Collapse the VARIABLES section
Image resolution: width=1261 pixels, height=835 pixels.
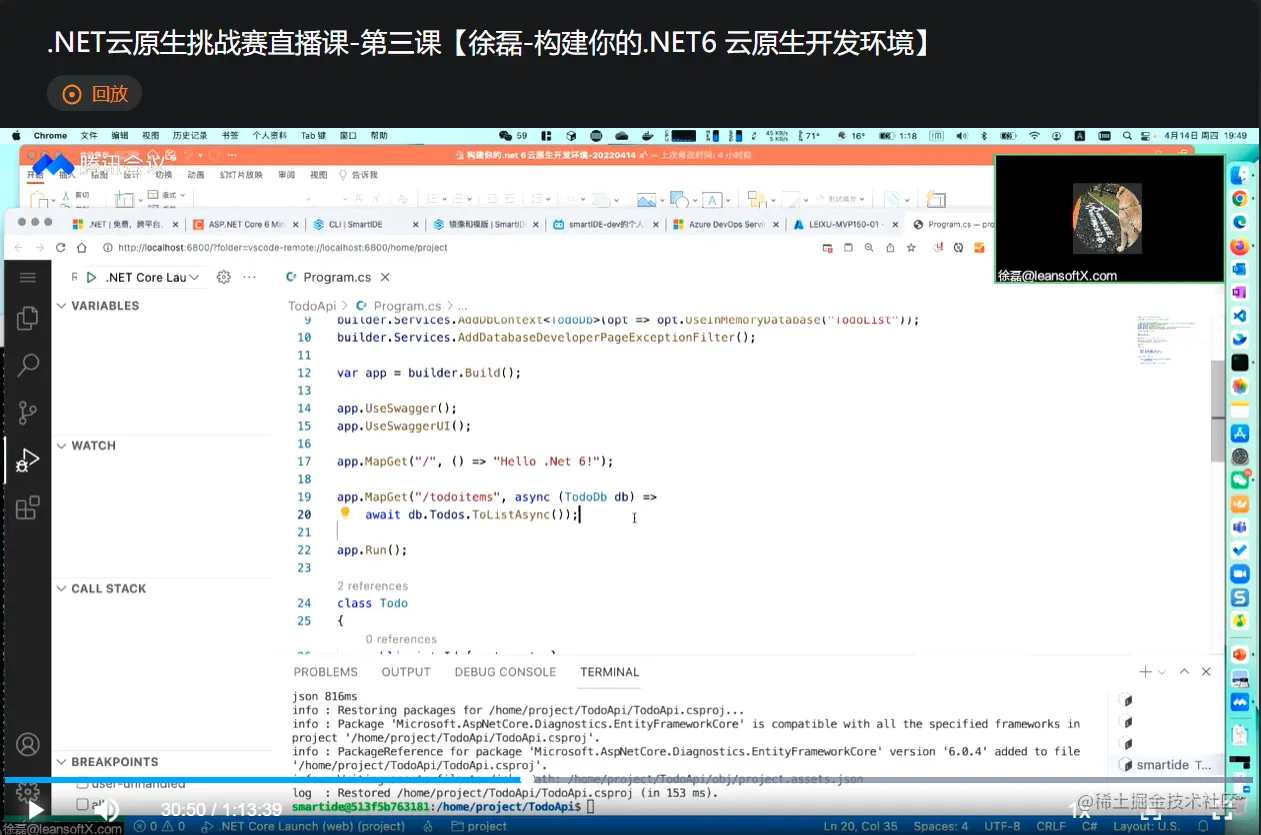[x=62, y=306]
